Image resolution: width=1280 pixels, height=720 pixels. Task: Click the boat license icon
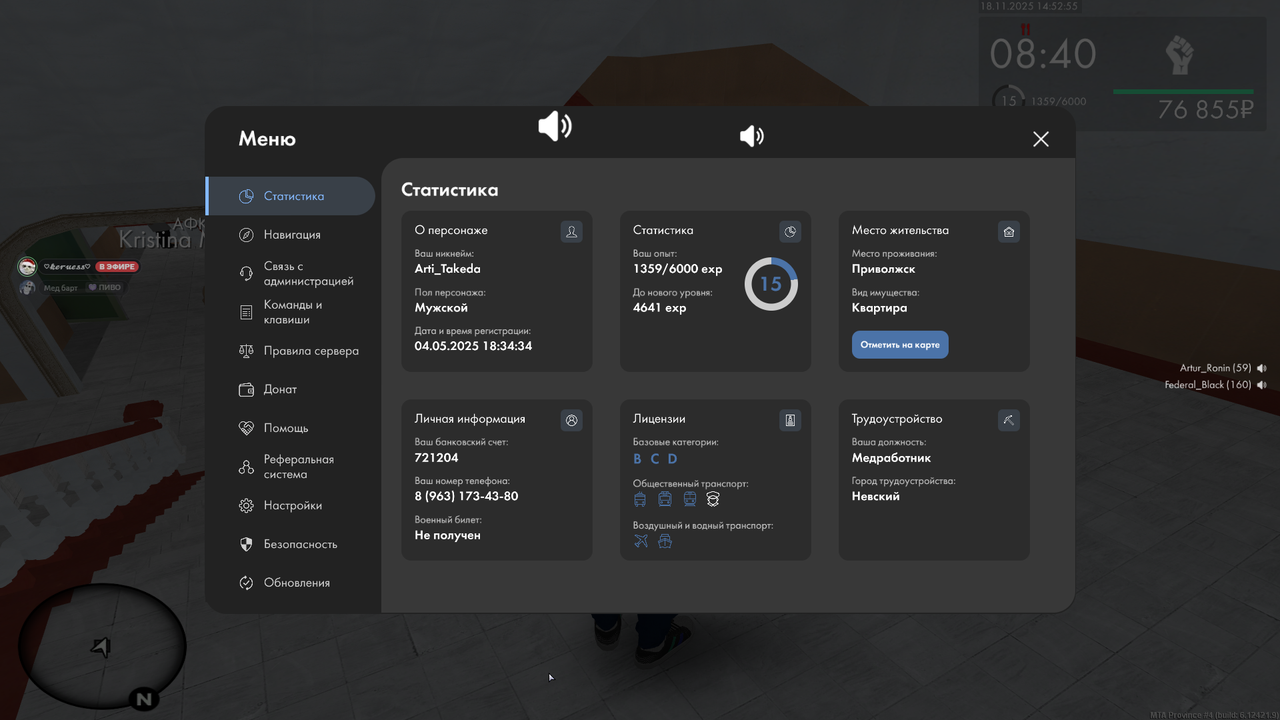(665, 541)
